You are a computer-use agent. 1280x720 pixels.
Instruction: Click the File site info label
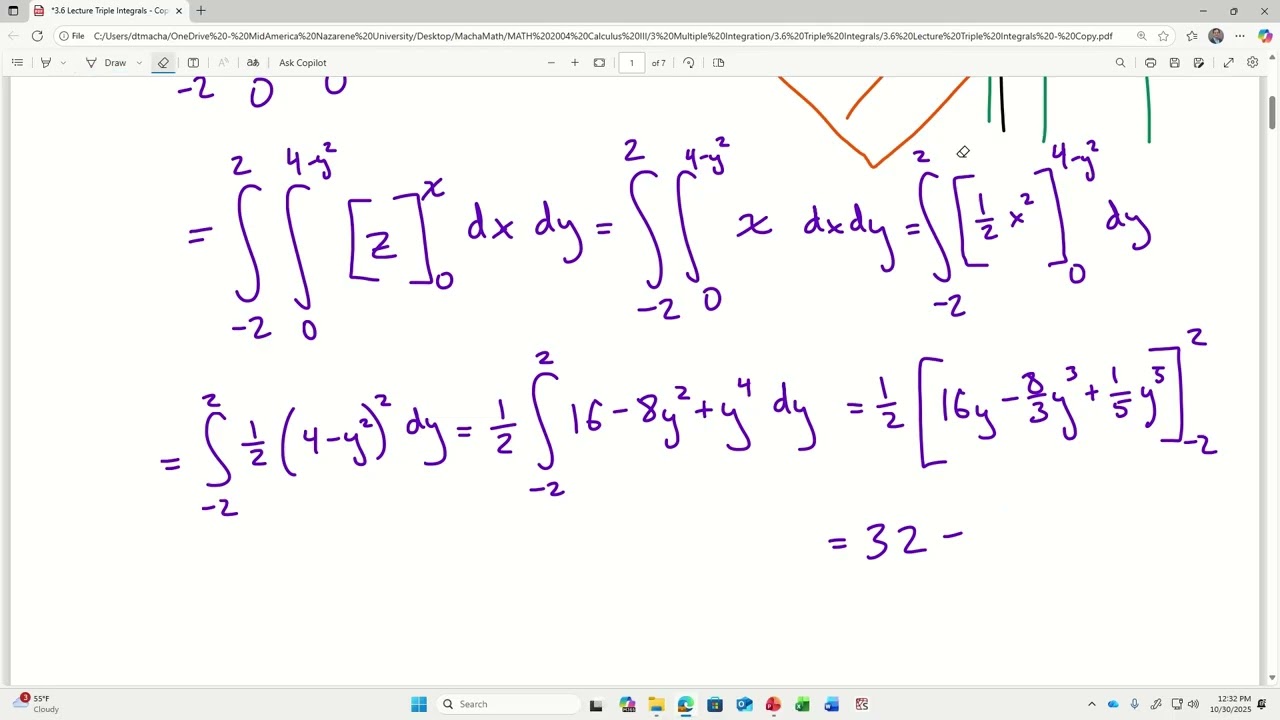tap(71, 36)
